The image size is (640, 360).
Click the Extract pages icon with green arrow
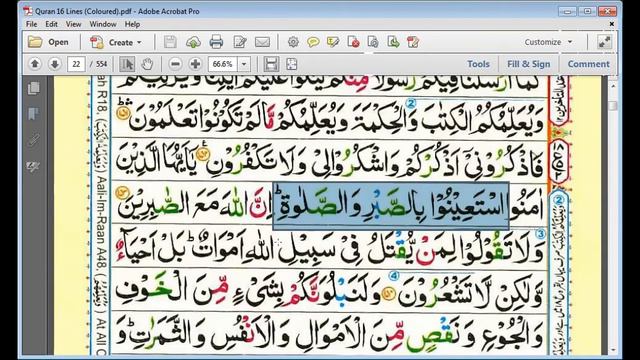tap(393, 42)
